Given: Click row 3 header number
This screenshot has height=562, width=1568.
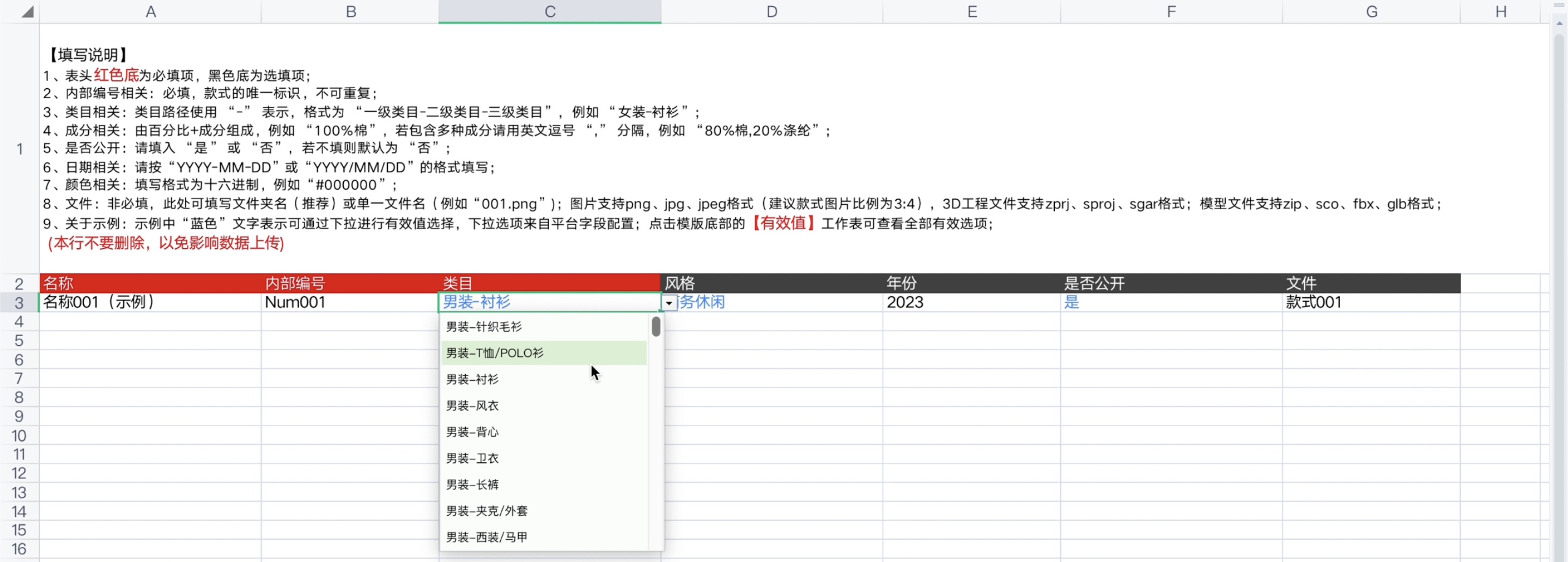Looking at the screenshot, I should [19, 303].
